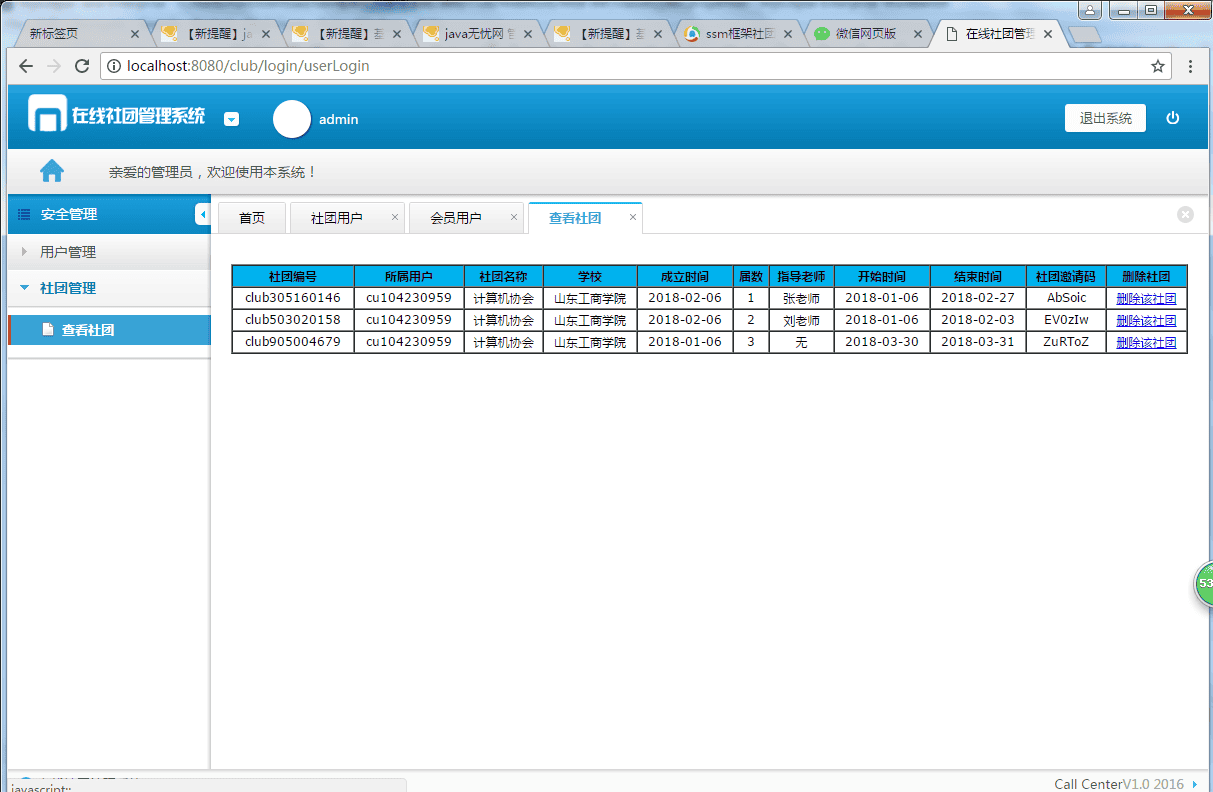Click admin avatar circle

pyautogui.click(x=292, y=119)
